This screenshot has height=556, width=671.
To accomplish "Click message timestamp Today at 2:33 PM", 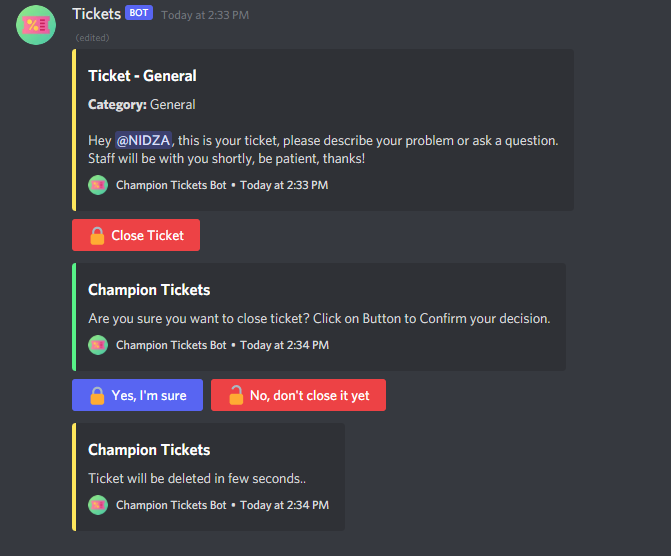I will (x=205, y=15).
